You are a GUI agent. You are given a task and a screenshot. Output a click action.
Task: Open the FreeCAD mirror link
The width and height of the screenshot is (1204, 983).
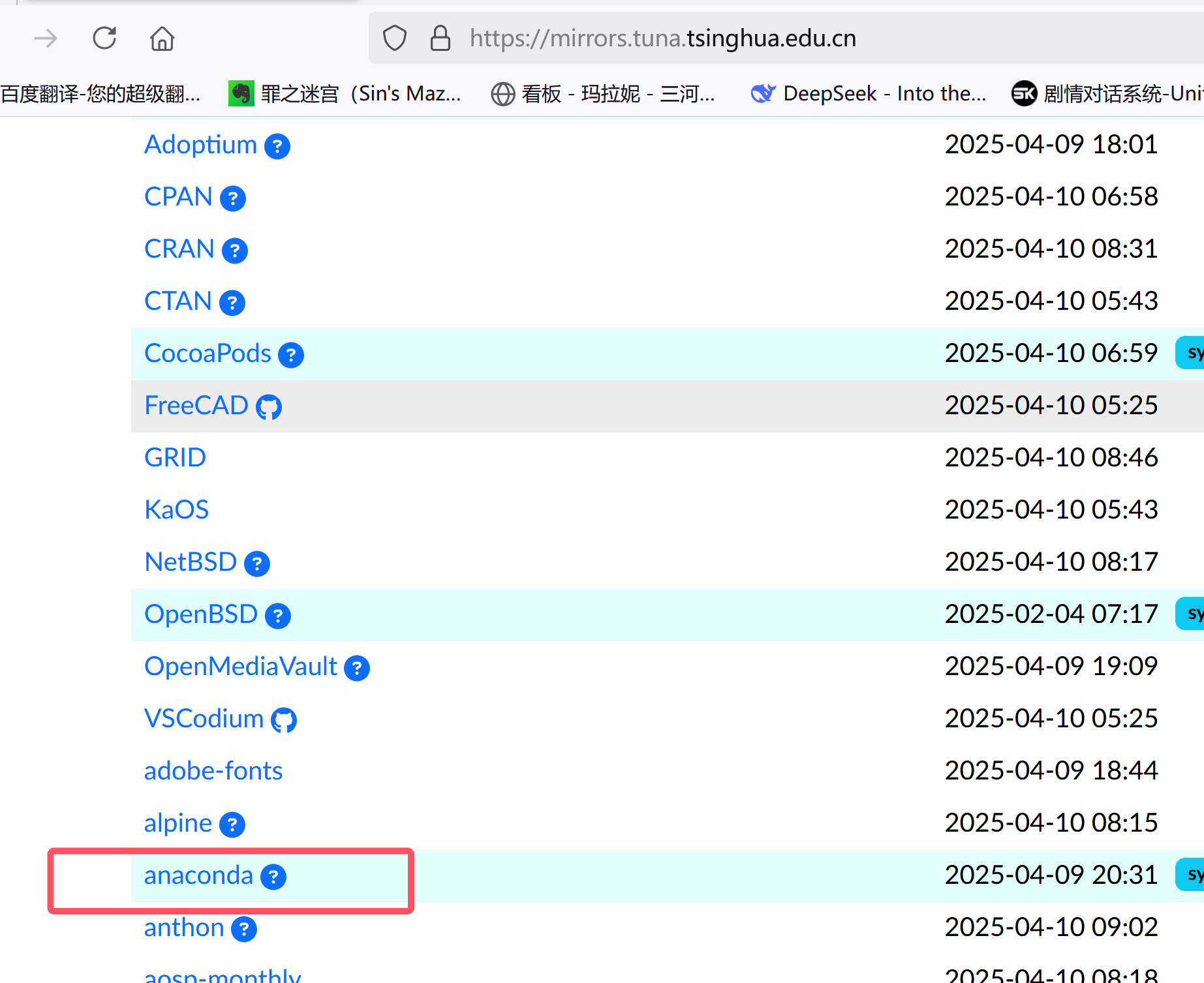click(x=196, y=405)
